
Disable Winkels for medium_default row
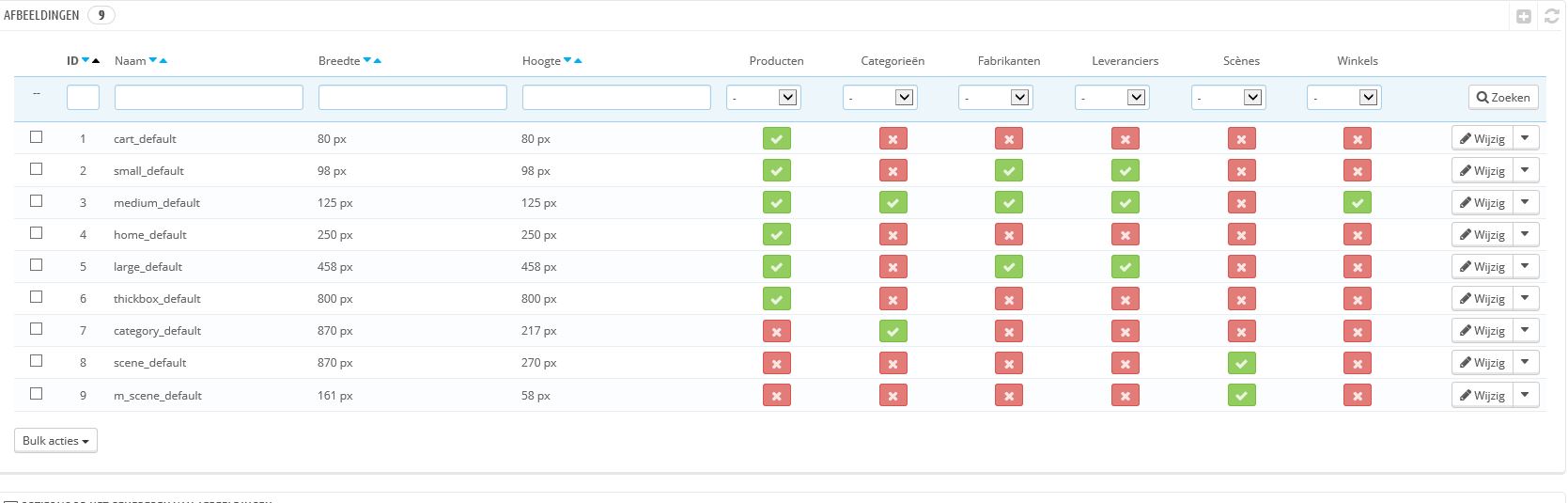click(x=1357, y=203)
